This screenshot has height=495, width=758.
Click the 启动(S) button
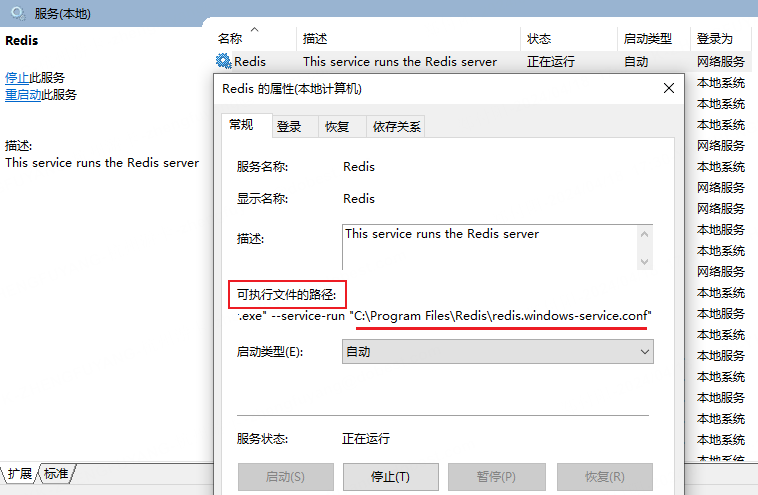click(286, 477)
